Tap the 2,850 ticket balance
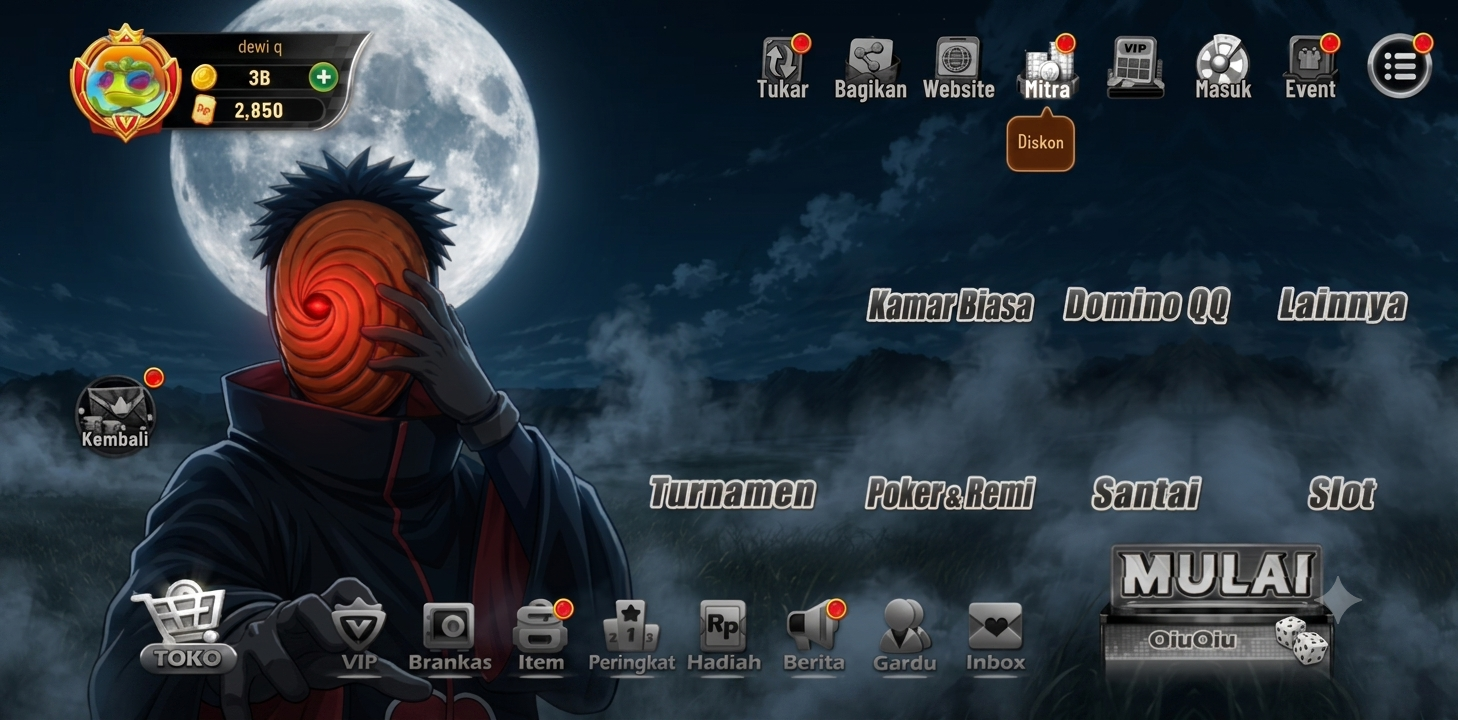The image size is (1458, 720). [x=257, y=111]
